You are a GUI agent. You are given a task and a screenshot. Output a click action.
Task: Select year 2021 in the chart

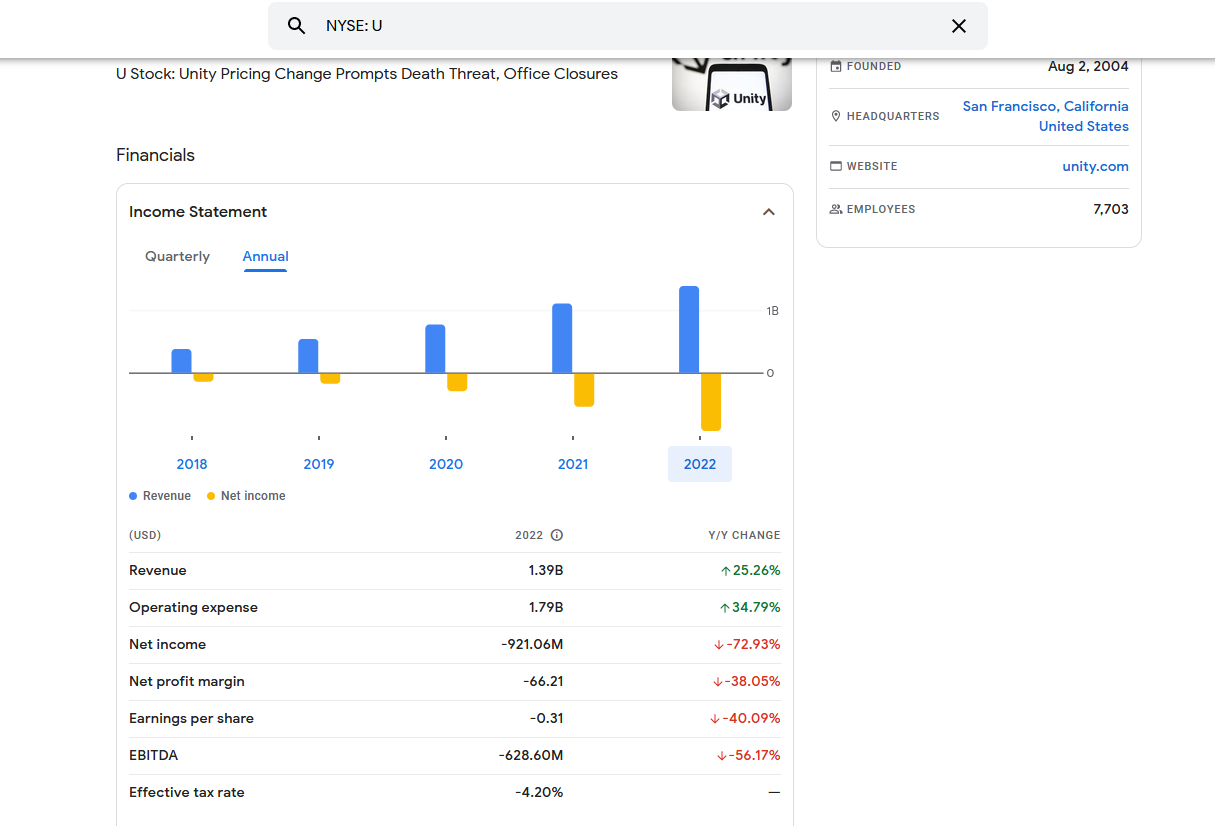pyautogui.click(x=573, y=464)
